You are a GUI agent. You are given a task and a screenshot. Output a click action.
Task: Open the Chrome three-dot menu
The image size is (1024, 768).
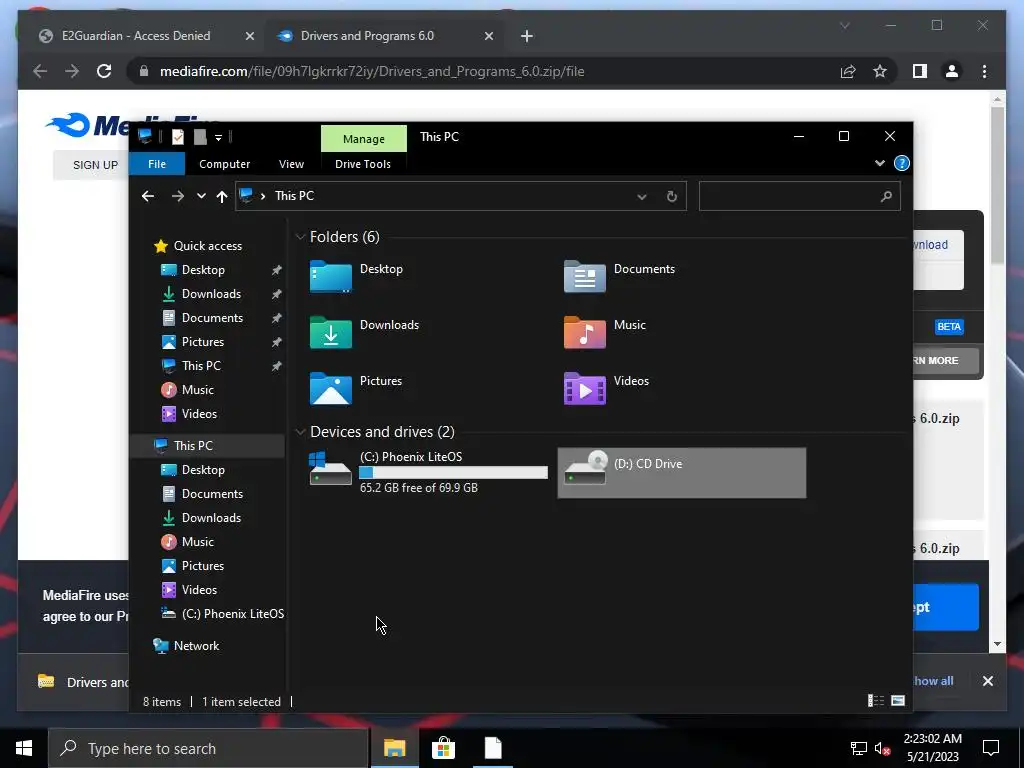click(984, 71)
